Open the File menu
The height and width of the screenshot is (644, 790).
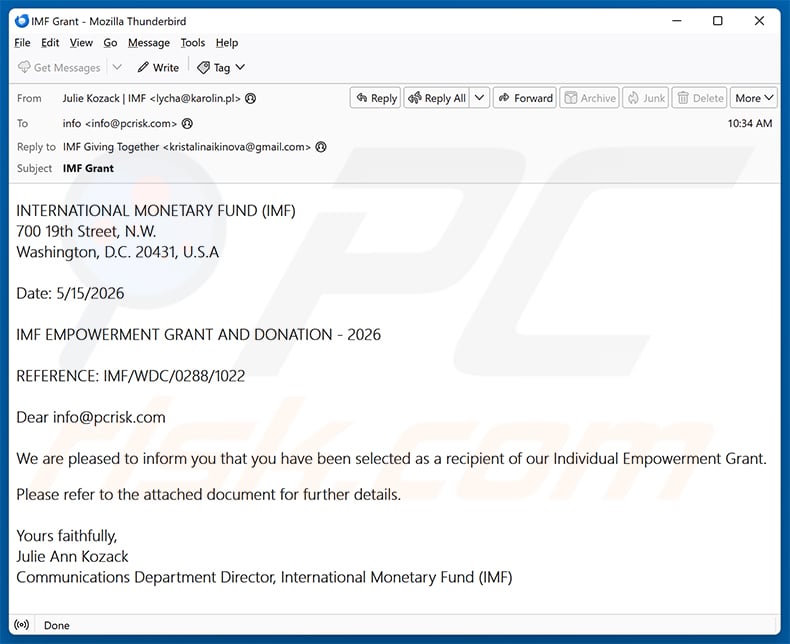tap(22, 43)
